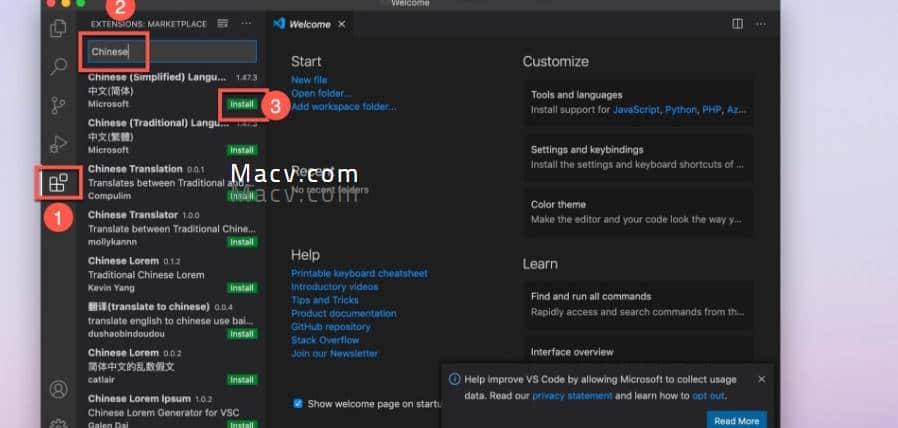This screenshot has width=898, height=428.
Task: Install Chinese Translator by mollykannn
Action: point(242,242)
